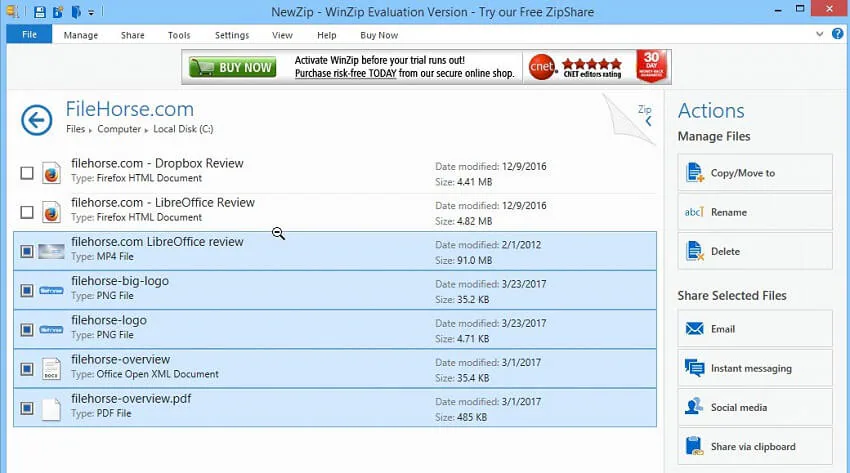Image resolution: width=850 pixels, height=473 pixels.
Task: Uncheck the filehorse-big-logo checkbox
Action: click(x=27, y=290)
